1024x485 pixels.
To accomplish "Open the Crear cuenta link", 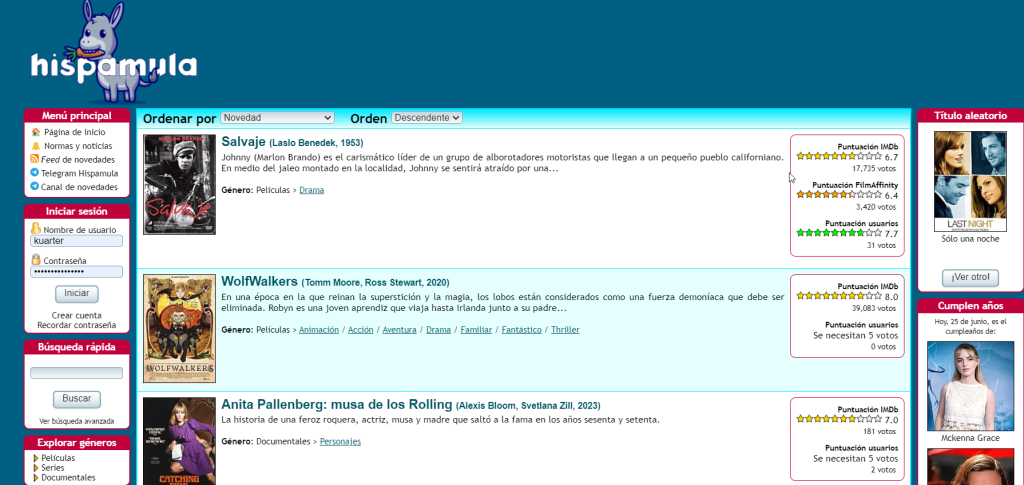I will pyautogui.click(x=76, y=315).
